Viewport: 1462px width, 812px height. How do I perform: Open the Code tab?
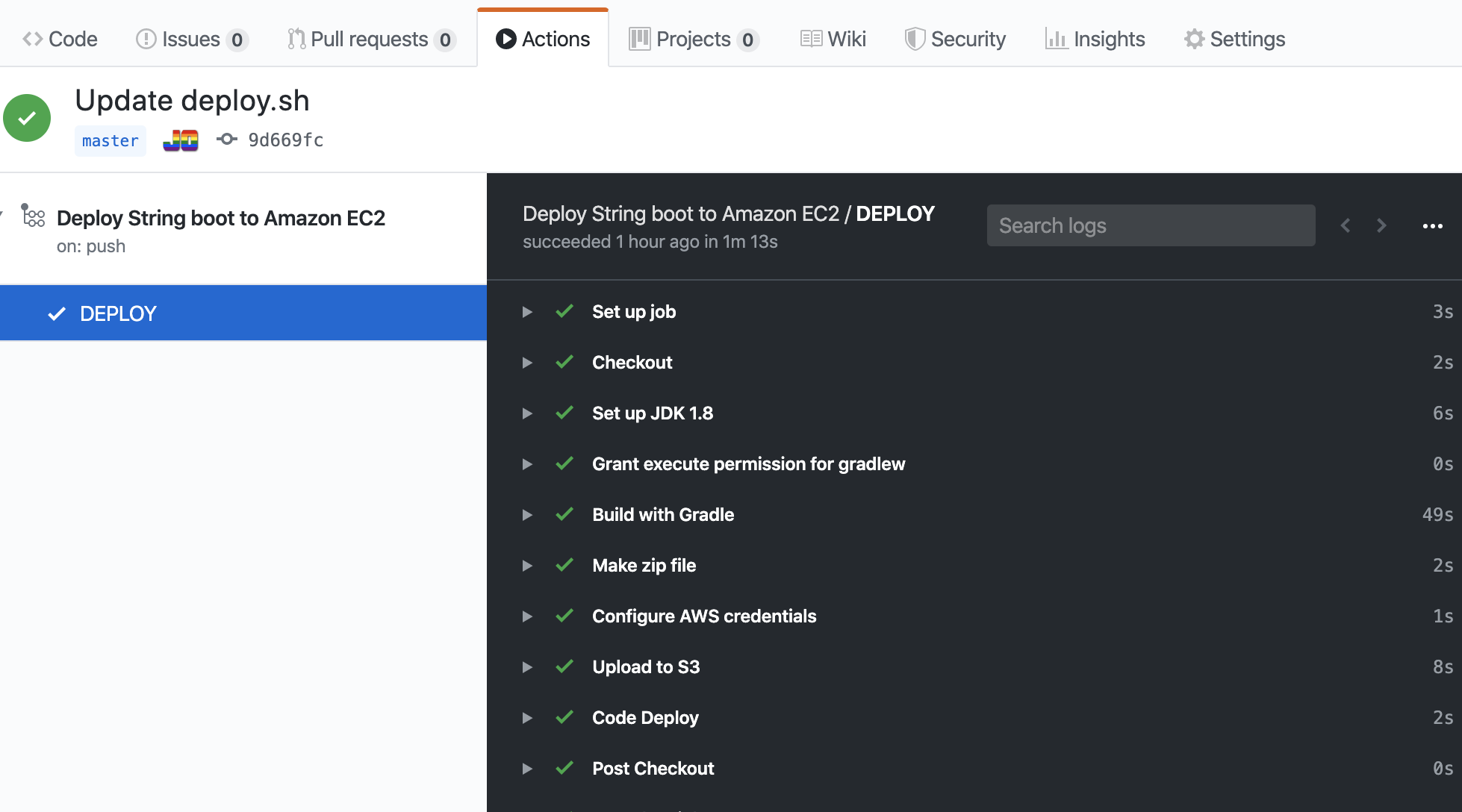pyautogui.click(x=60, y=39)
